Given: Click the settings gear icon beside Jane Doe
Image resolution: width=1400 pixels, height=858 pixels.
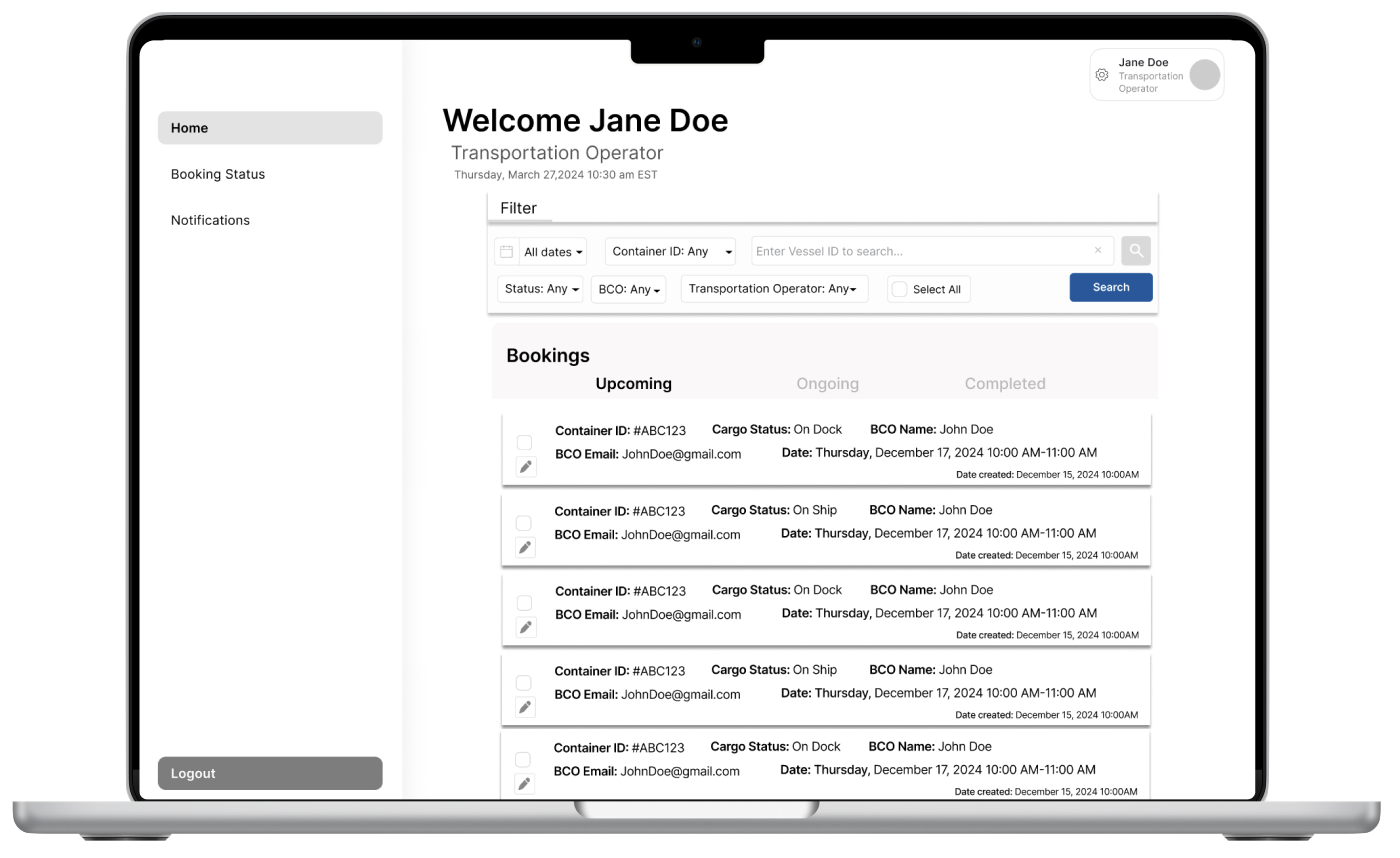Looking at the screenshot, I should click(x=1102, y=75).
